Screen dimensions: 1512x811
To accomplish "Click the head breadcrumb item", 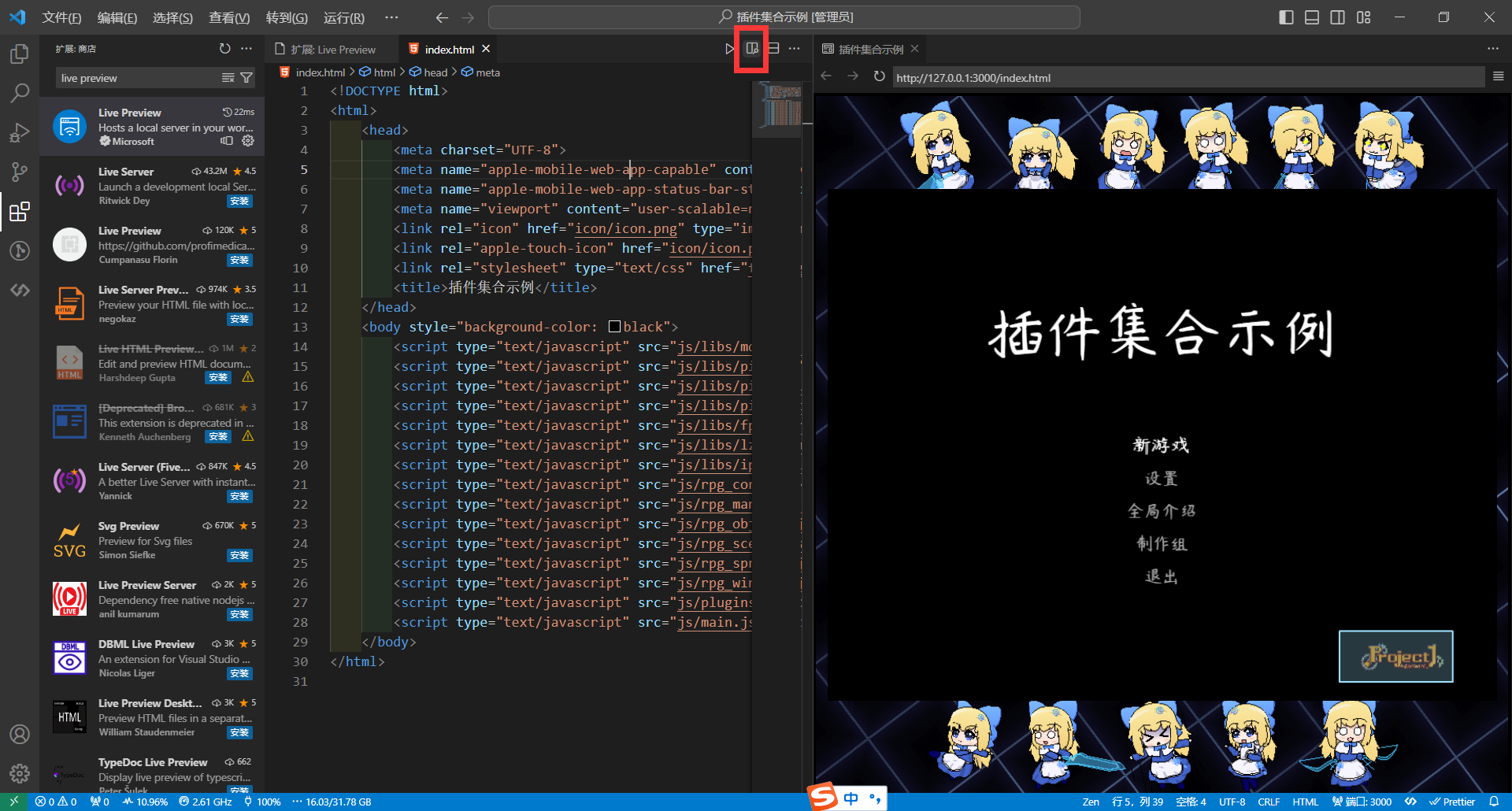I will coord(428,72).
